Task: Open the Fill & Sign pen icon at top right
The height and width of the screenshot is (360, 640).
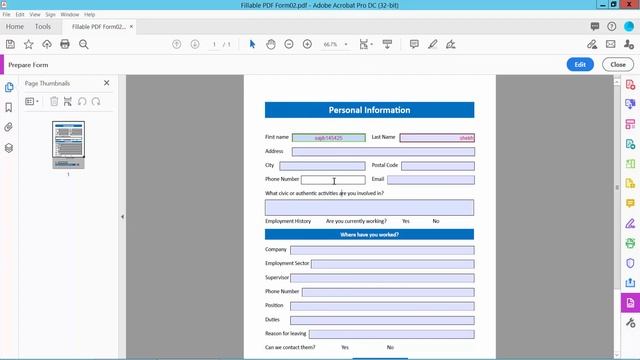Action: tap(592, 44)
